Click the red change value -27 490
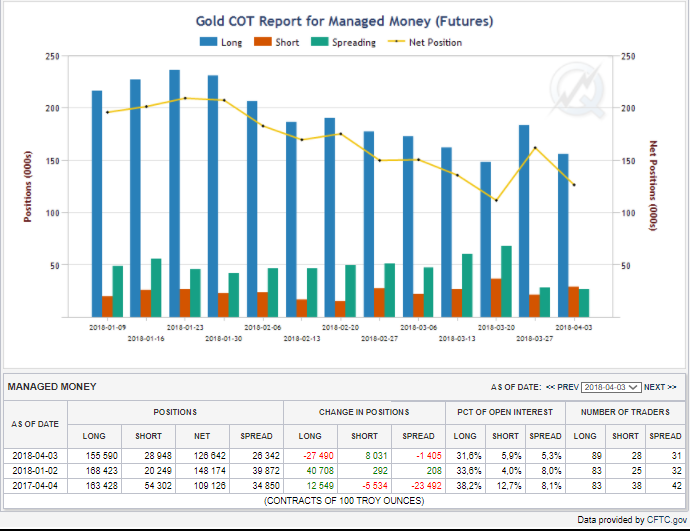690x531 pixels. 318,456
